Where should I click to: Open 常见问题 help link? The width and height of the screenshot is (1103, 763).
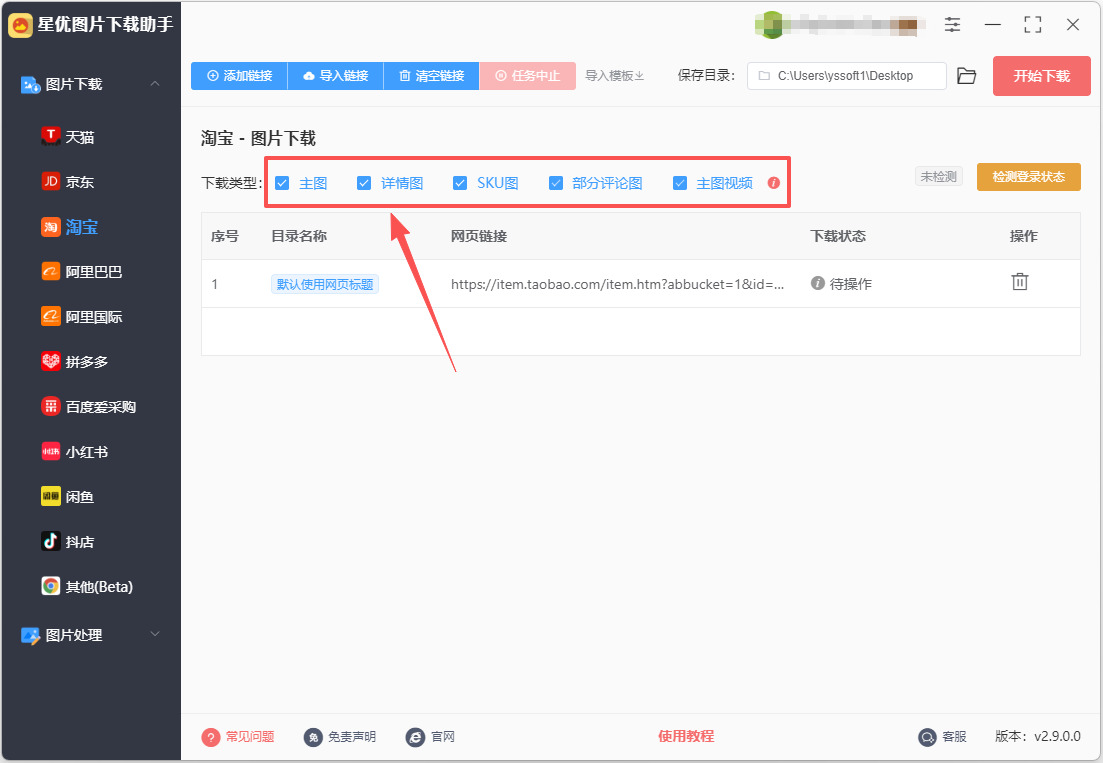pos(238,736)
